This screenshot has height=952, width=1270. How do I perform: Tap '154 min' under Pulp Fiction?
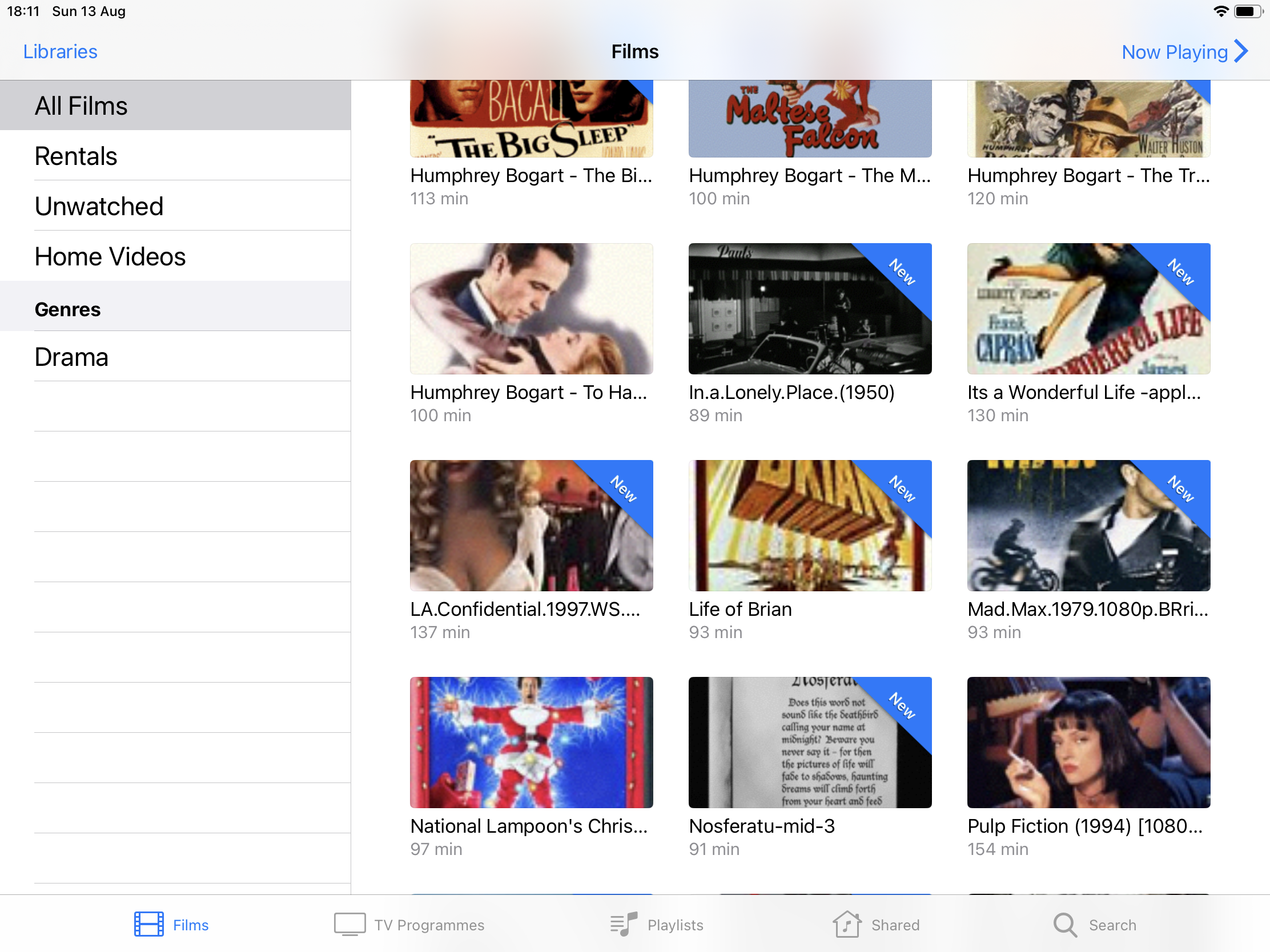coord(998,849)
